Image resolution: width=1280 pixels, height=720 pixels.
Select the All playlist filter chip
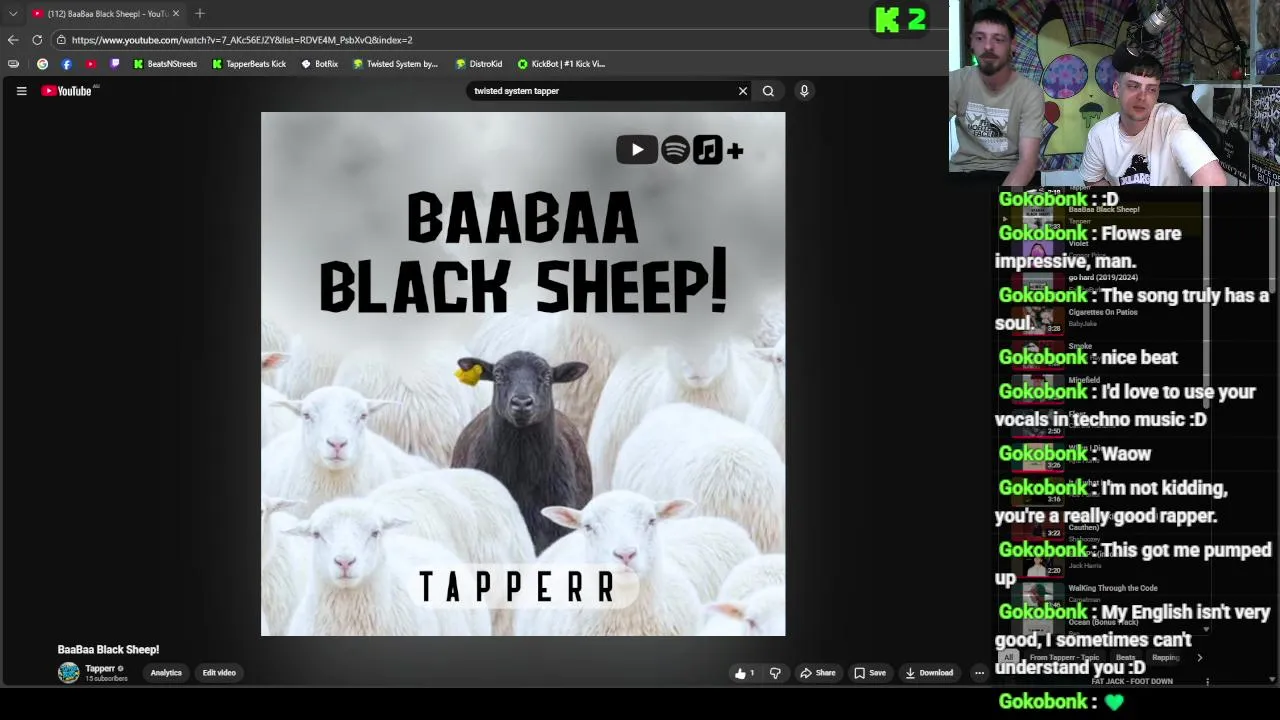click(1008, 657)
